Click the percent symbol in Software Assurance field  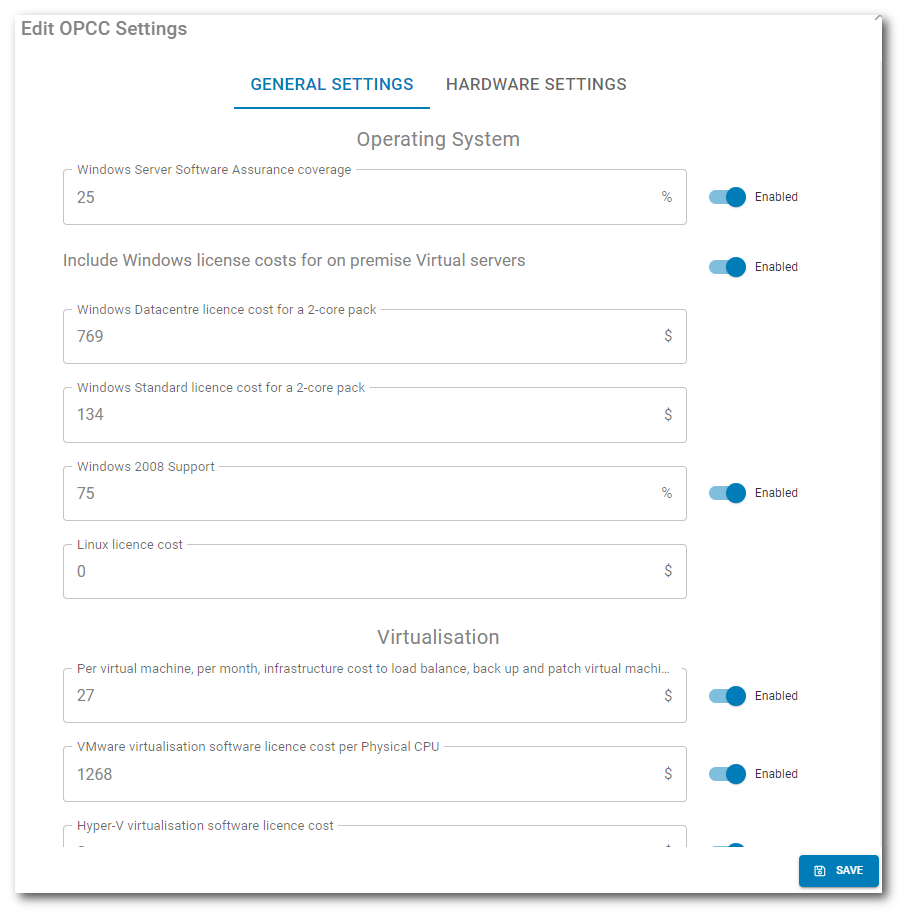667,197
